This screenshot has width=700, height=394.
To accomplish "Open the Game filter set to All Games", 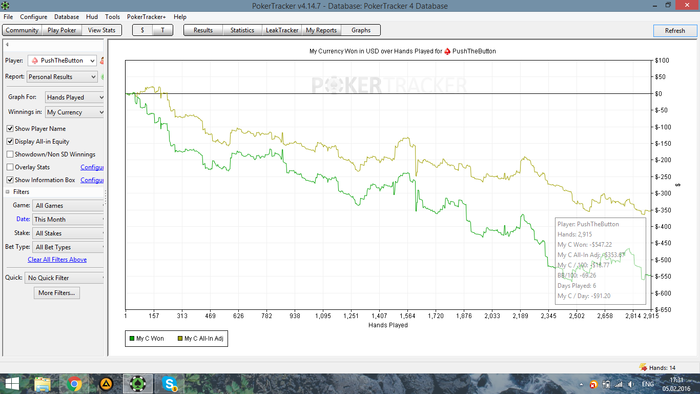I will point(68,206).
